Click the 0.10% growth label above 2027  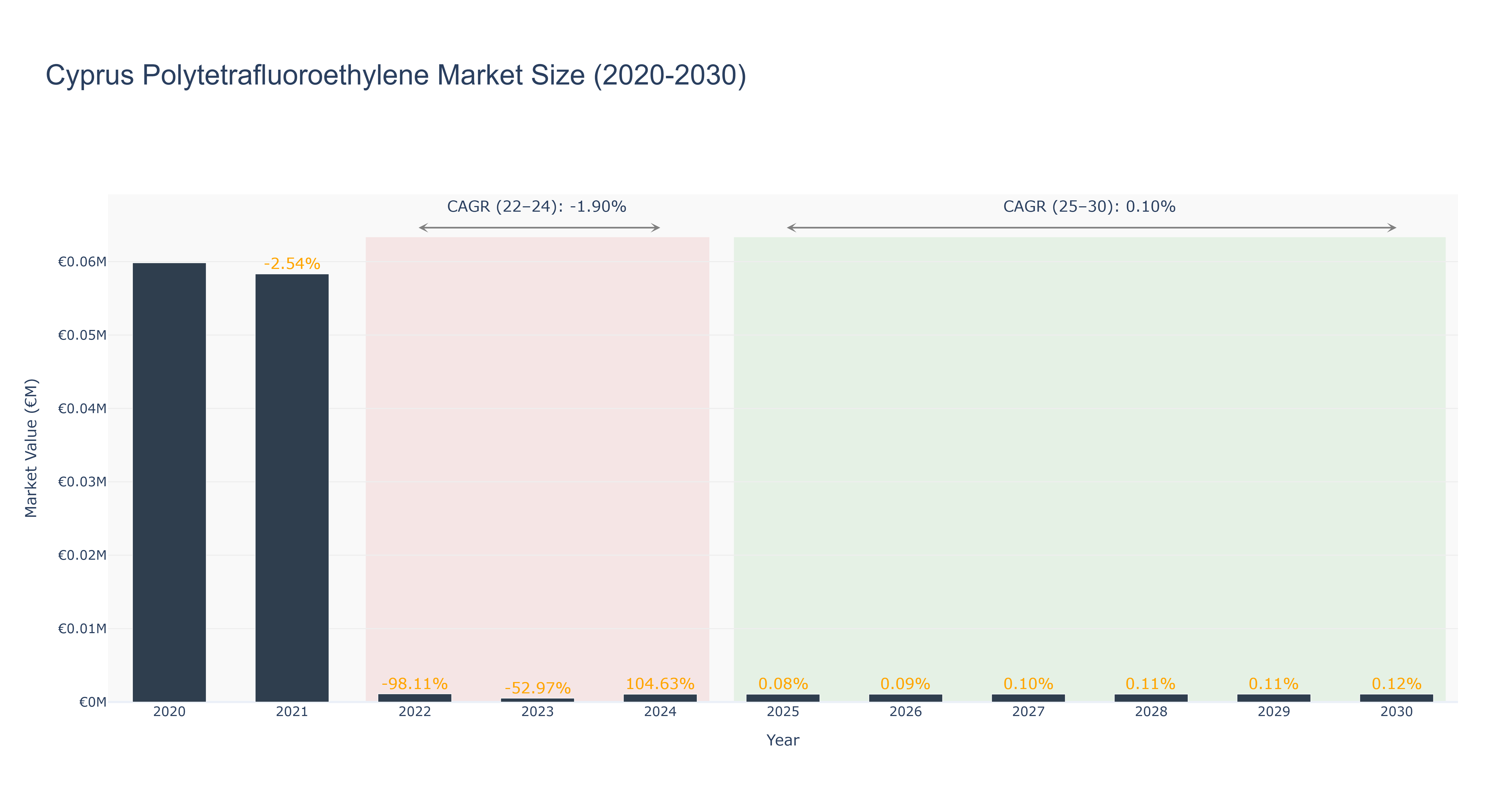(1028, 684)
